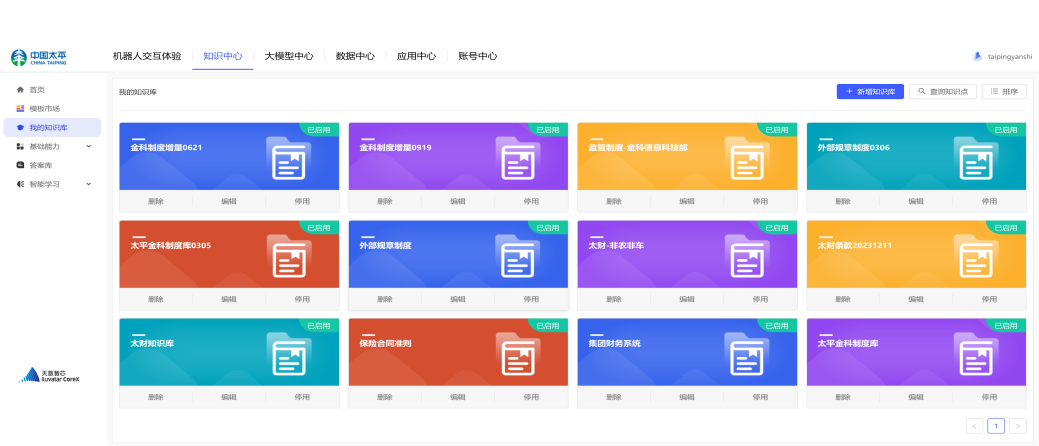Image resolution: width=1039 pixels, height=446 pixels.
Task: Edit the 外部规章制度 knowledge base
Action: click(458, 300)
